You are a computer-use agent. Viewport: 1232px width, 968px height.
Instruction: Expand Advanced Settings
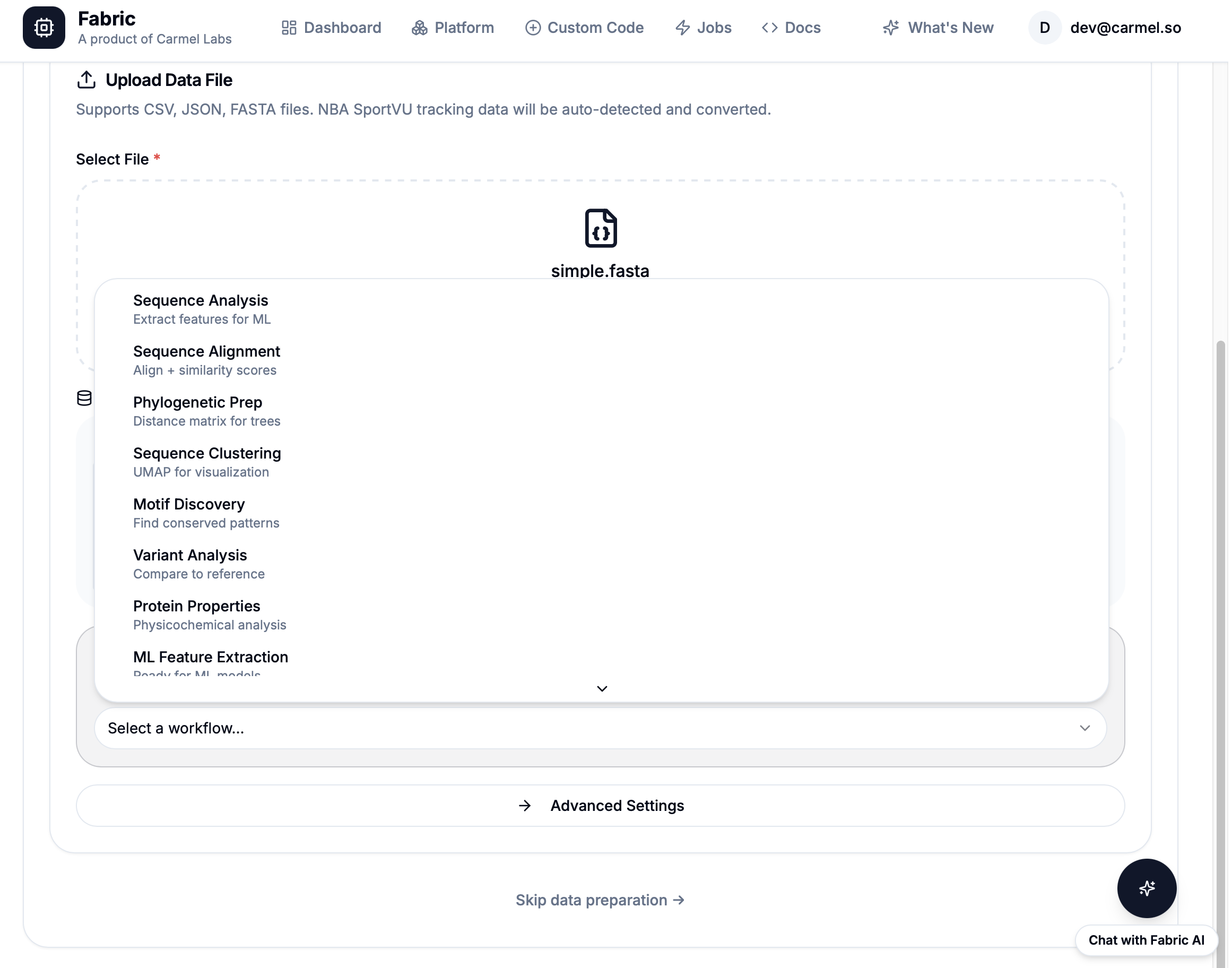(x=601, y=807)
